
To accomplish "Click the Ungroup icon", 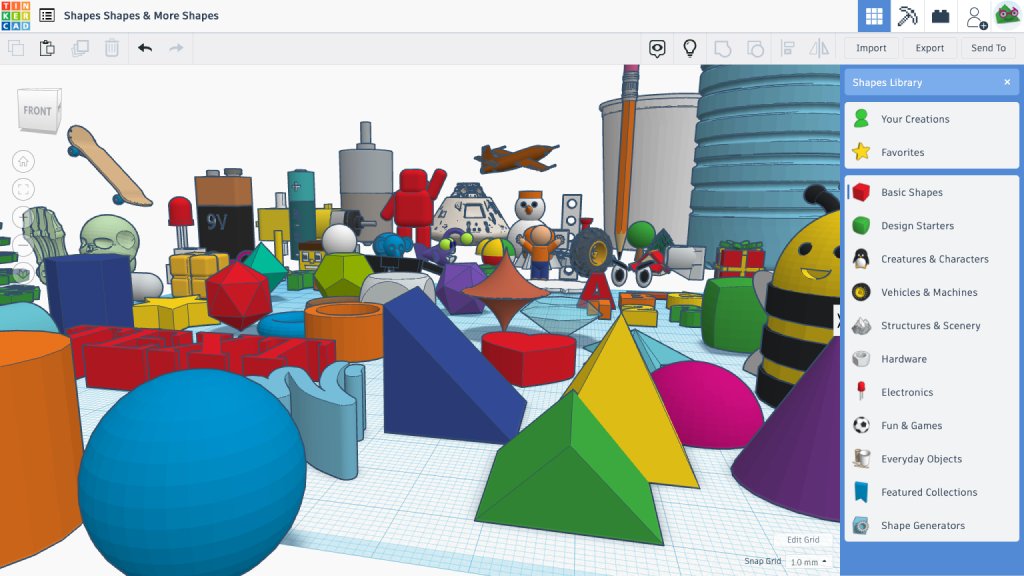I will [x=756, y=47].
